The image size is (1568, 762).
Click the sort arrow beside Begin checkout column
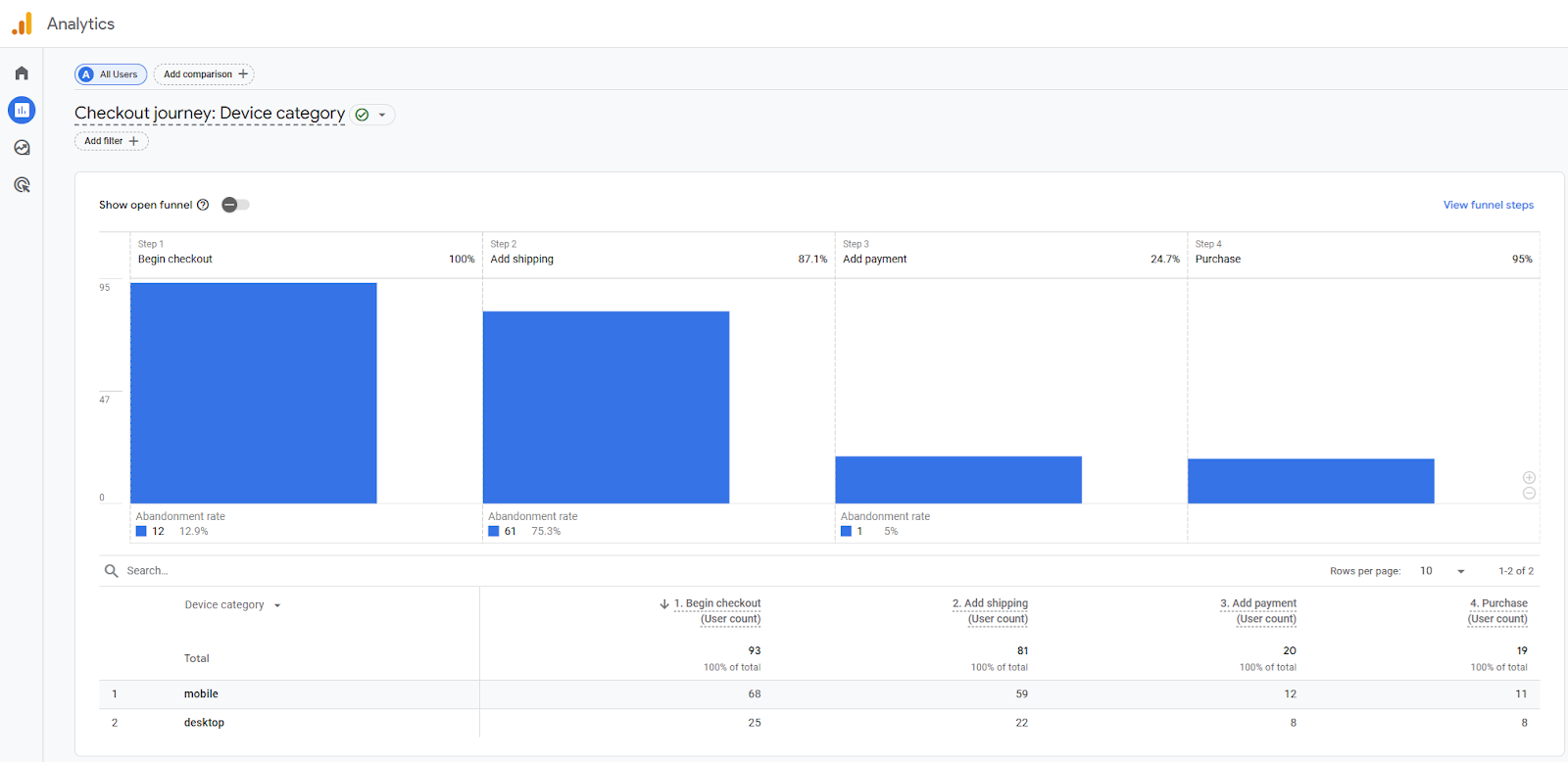664,604
